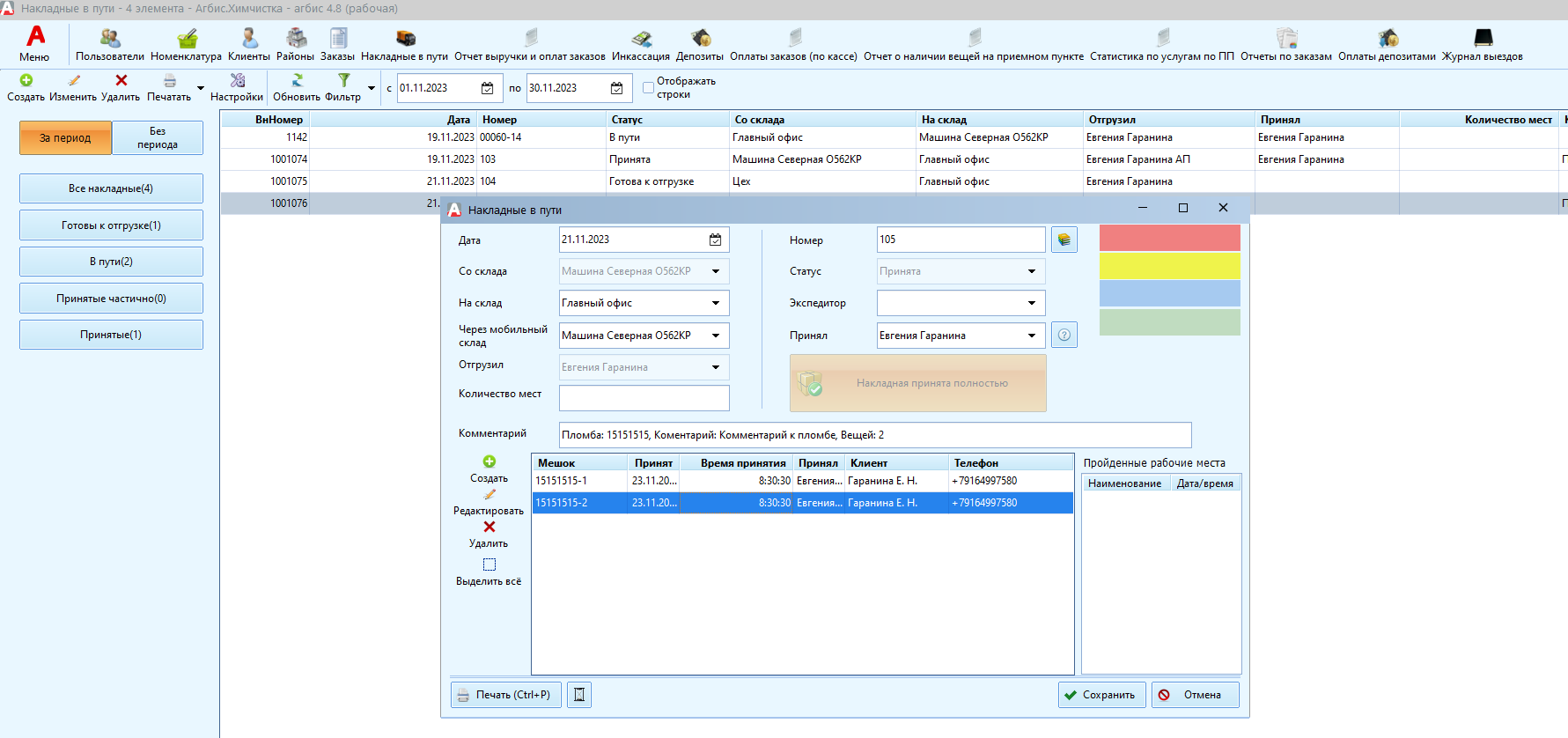Viewport: 1568px width, 738px height.
Task: Show Принятые(1) list
Action: click(x=111, y=335)
